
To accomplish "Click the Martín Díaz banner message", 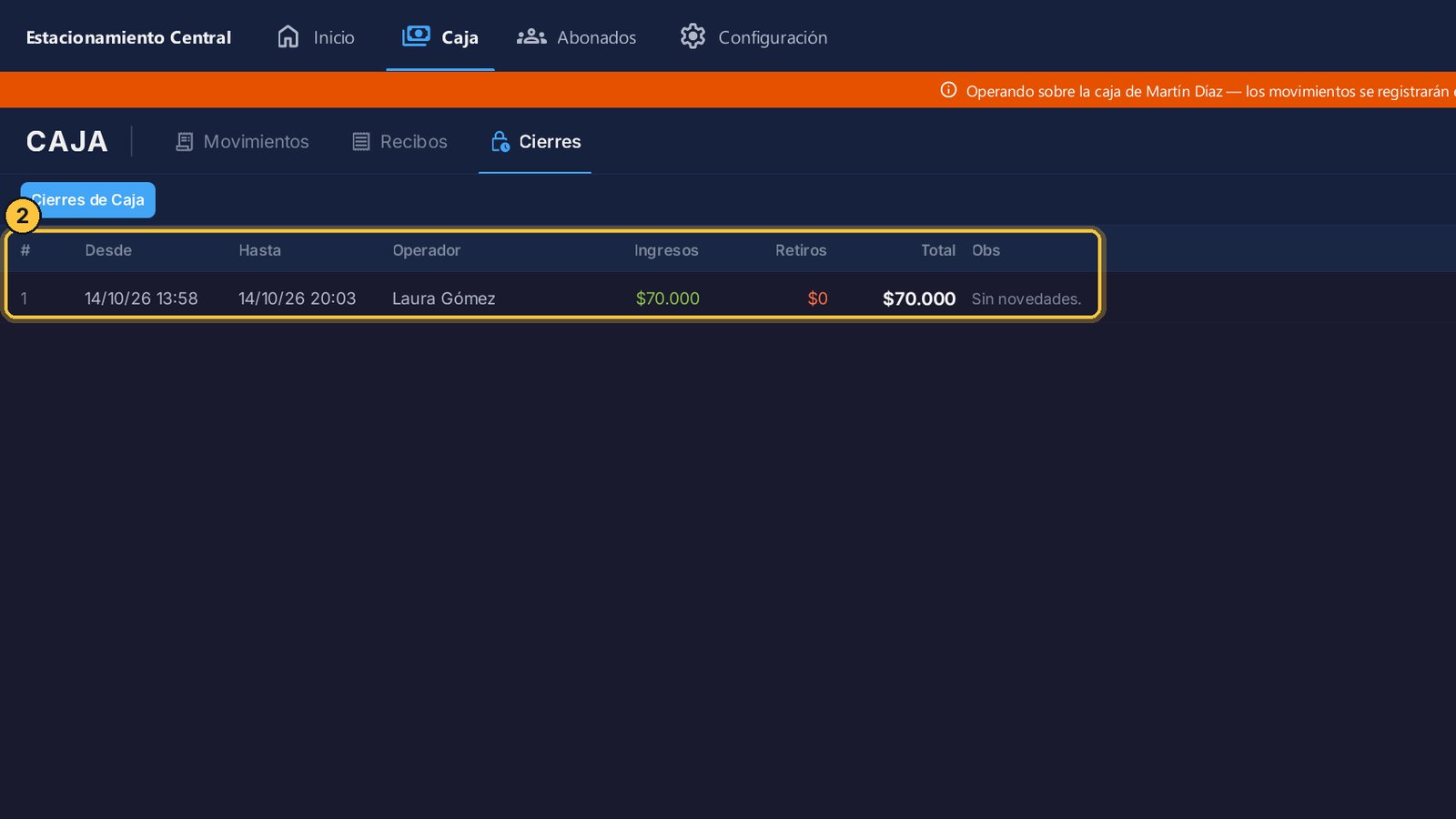I will [x=1210, y=91].
